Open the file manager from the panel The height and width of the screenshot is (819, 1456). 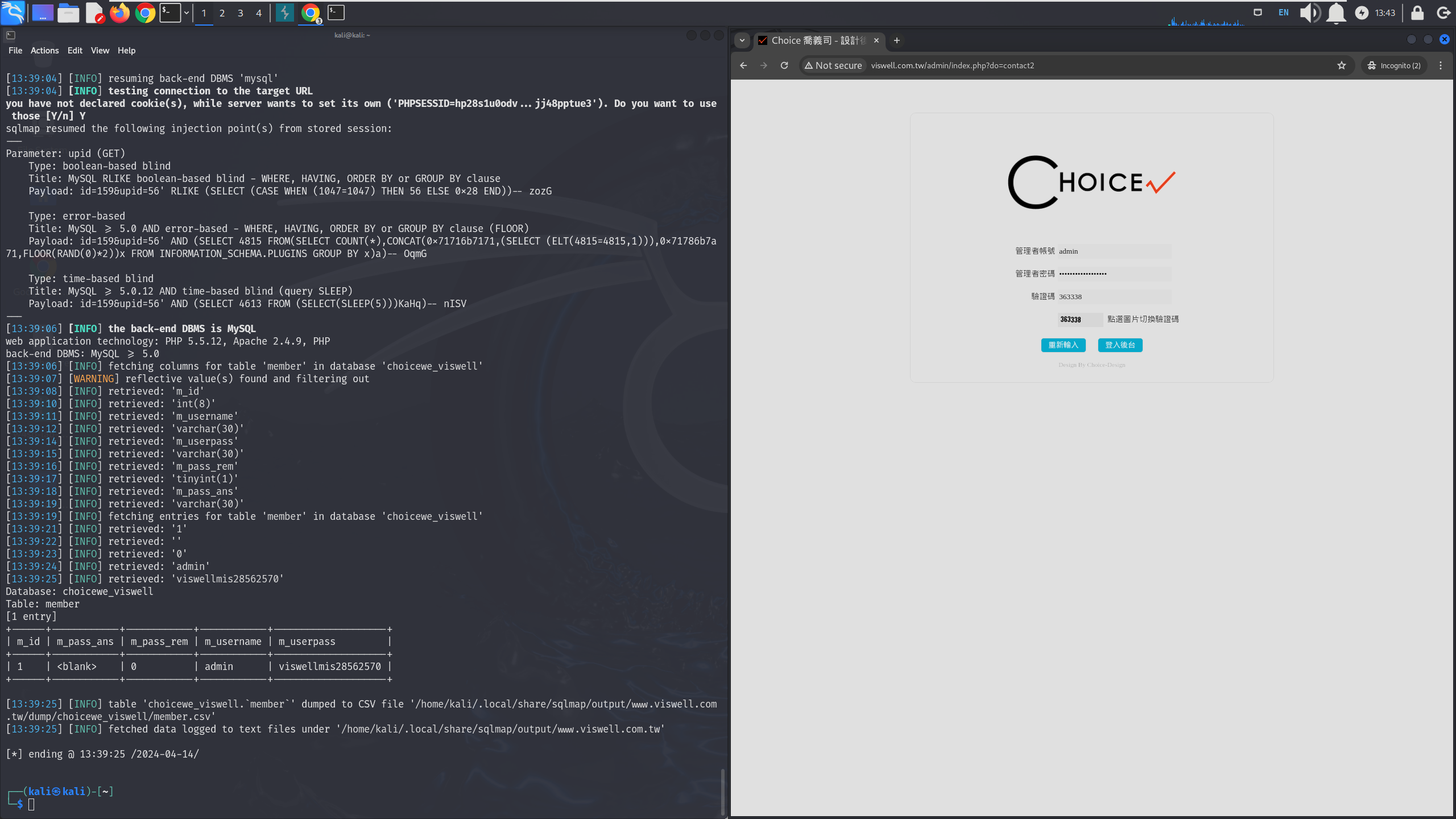tap(68, 13)
